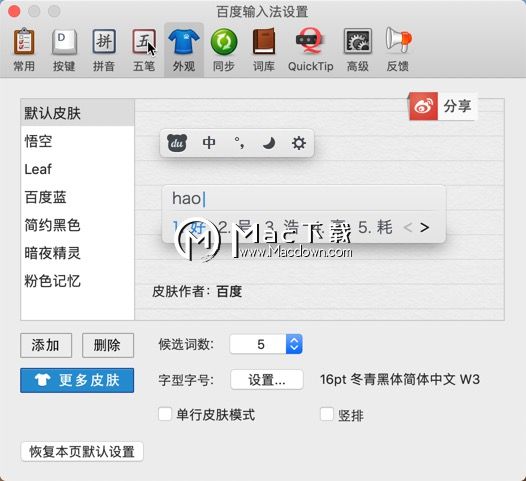The height and width of the screenshot is (481, 526).
Task: Click the moon icon in preview bar
Action: tap(269, 143)
